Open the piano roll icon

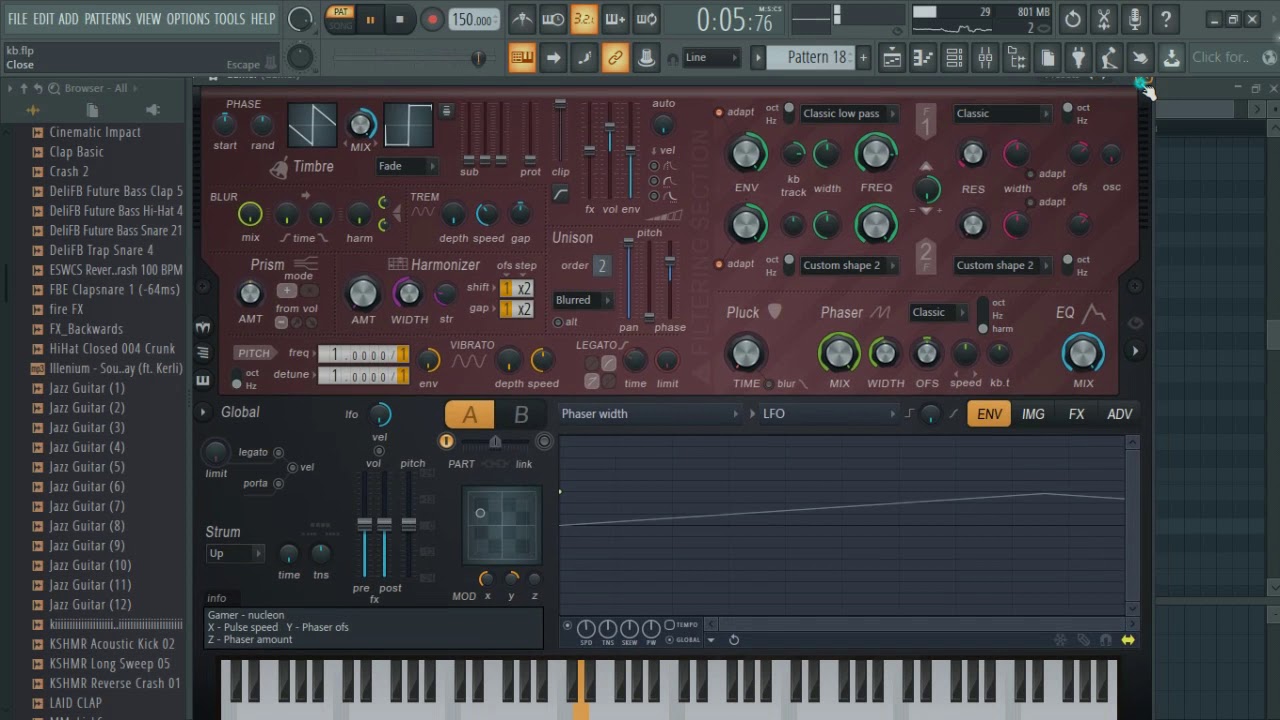923,58
